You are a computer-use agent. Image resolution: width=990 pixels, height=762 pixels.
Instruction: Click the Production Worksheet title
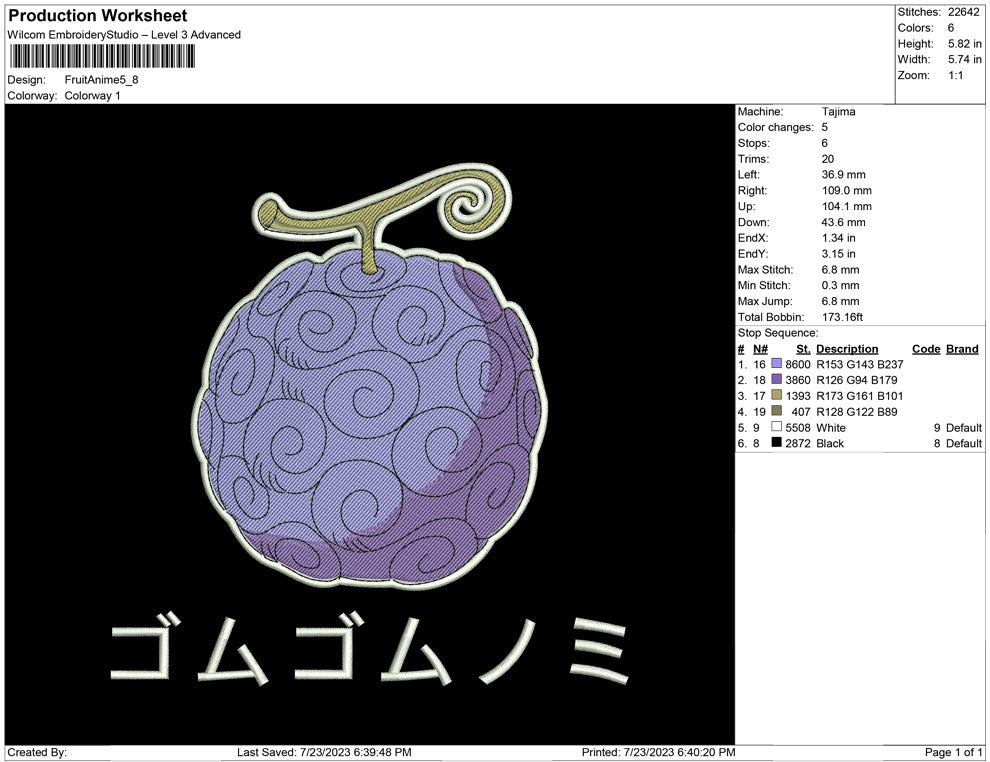98,16
